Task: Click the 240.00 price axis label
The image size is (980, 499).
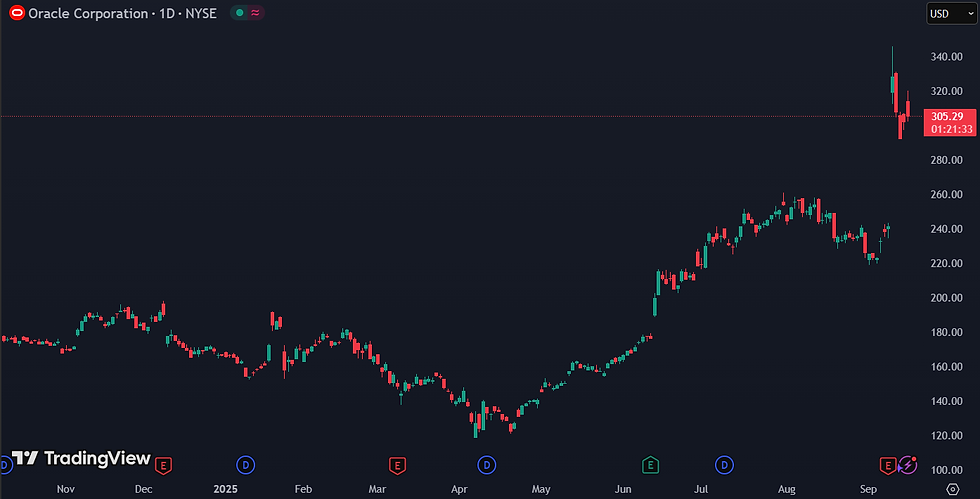Action: pos(946,229)
